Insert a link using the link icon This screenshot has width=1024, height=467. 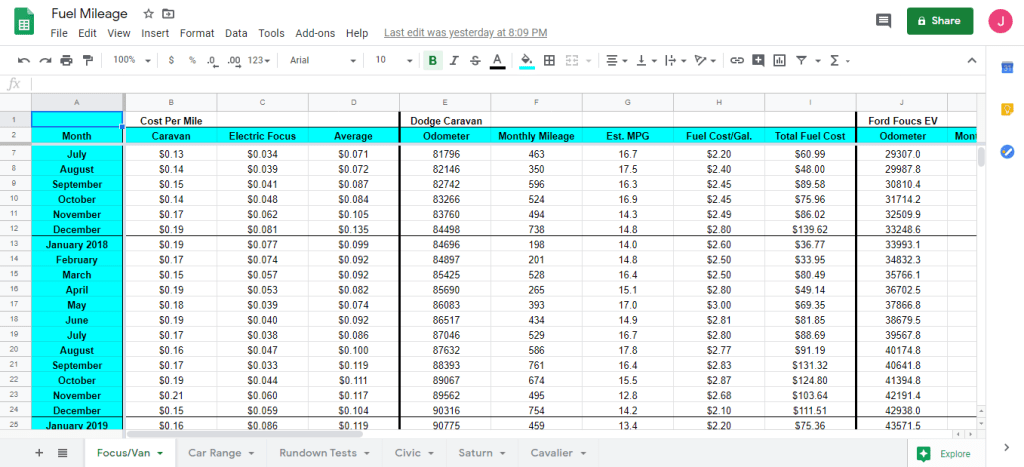pos(737,60)
